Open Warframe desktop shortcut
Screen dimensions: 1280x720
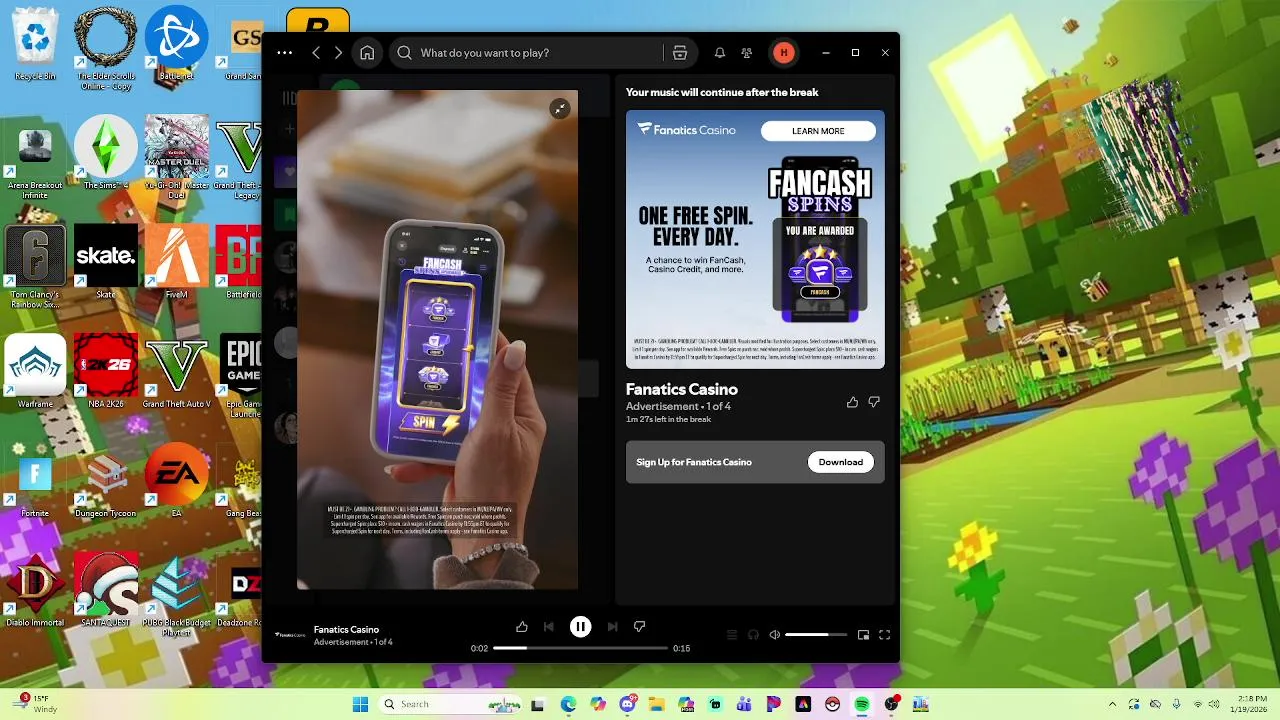[35, 372]
